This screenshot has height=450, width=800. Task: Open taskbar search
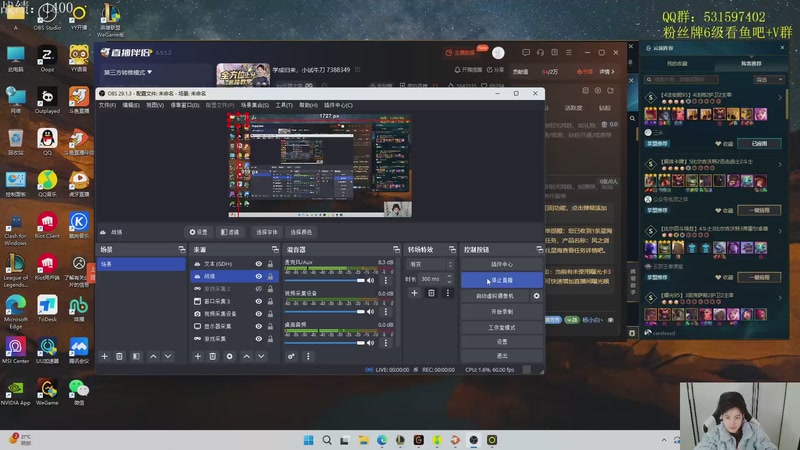pyautogui.click(x=327, y=440)
